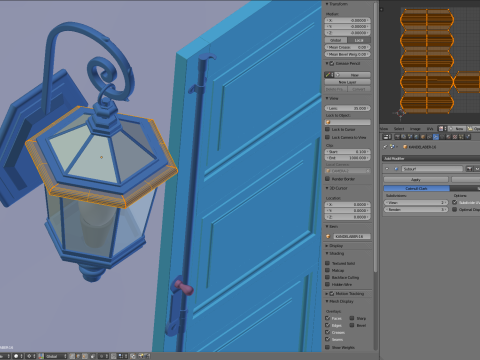Open the Physics properties tab icon
This screenshot has width=480, height=360.
tap(468, 137)
